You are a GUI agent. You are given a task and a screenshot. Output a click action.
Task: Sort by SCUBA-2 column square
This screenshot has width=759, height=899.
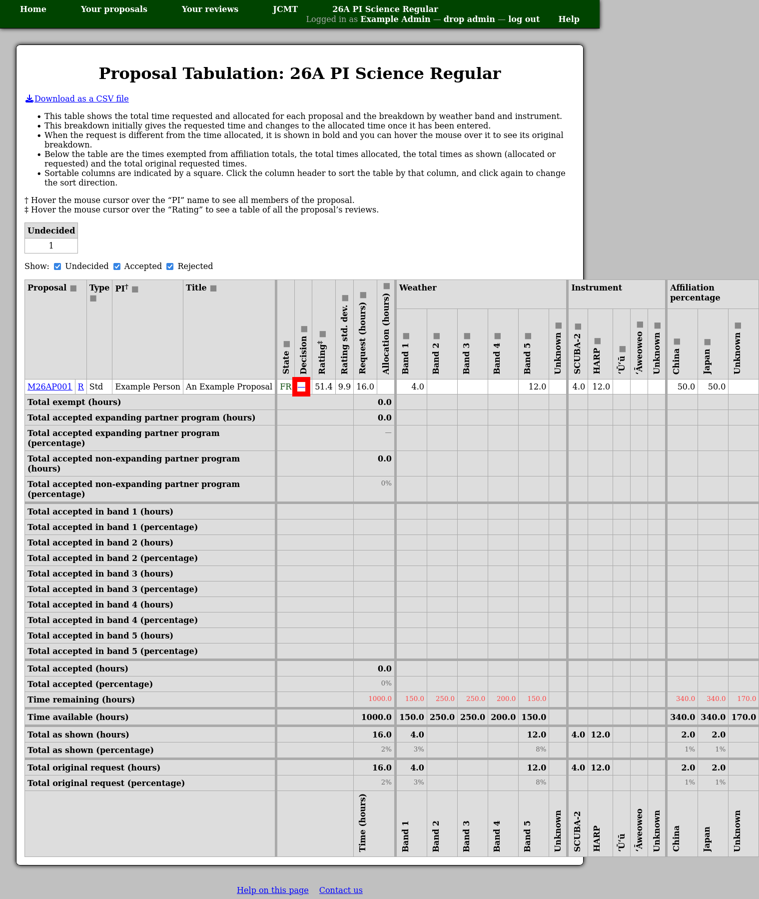coord(578,327)
